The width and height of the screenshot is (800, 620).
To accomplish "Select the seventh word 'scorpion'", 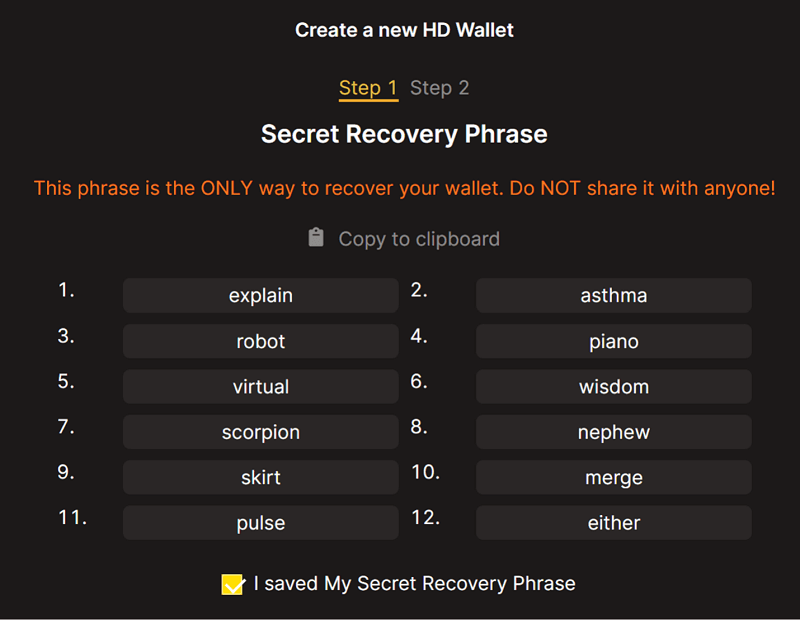I will pyautogui.click(x=261, y=432).
